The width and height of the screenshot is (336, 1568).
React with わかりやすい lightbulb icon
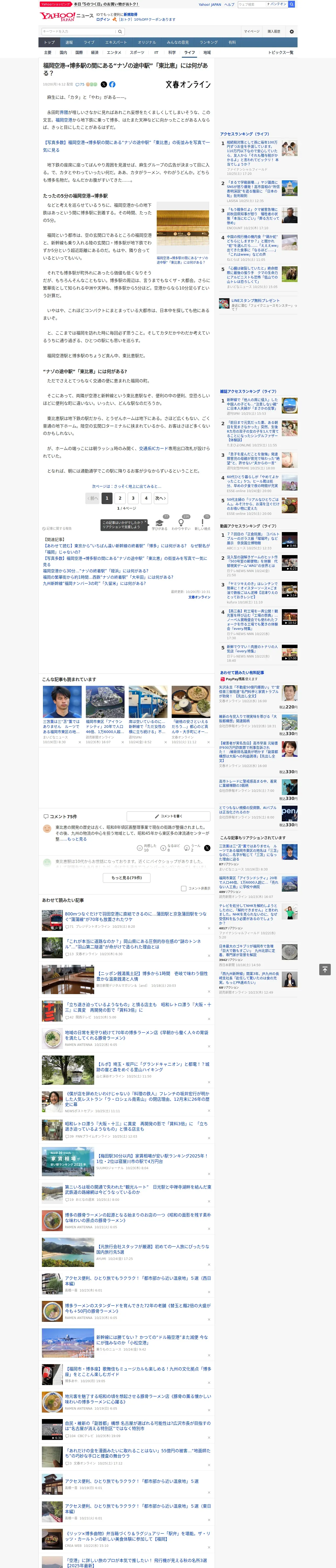click(181, 523)
